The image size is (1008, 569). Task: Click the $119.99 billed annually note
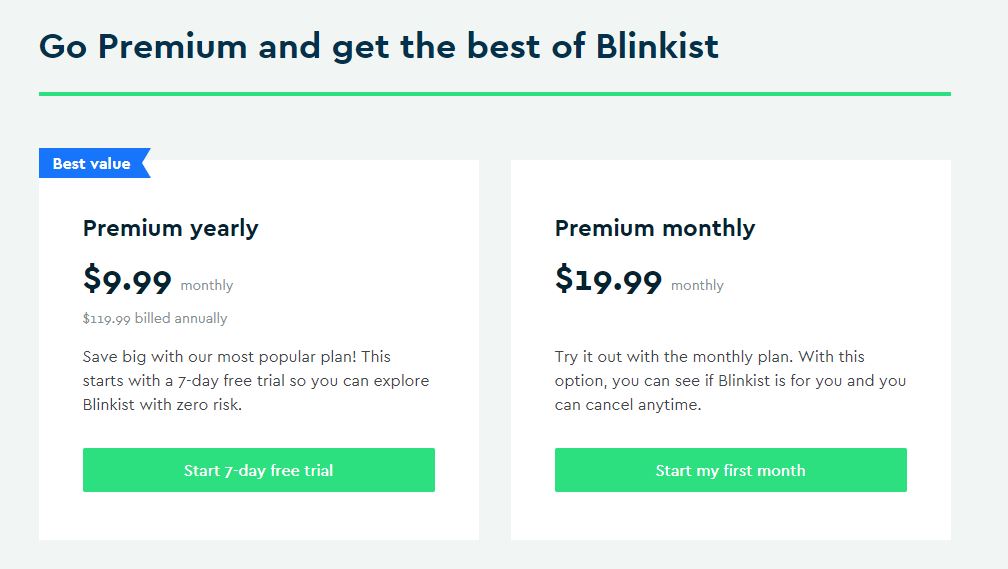pyautogui.click(x=155, y=318)
